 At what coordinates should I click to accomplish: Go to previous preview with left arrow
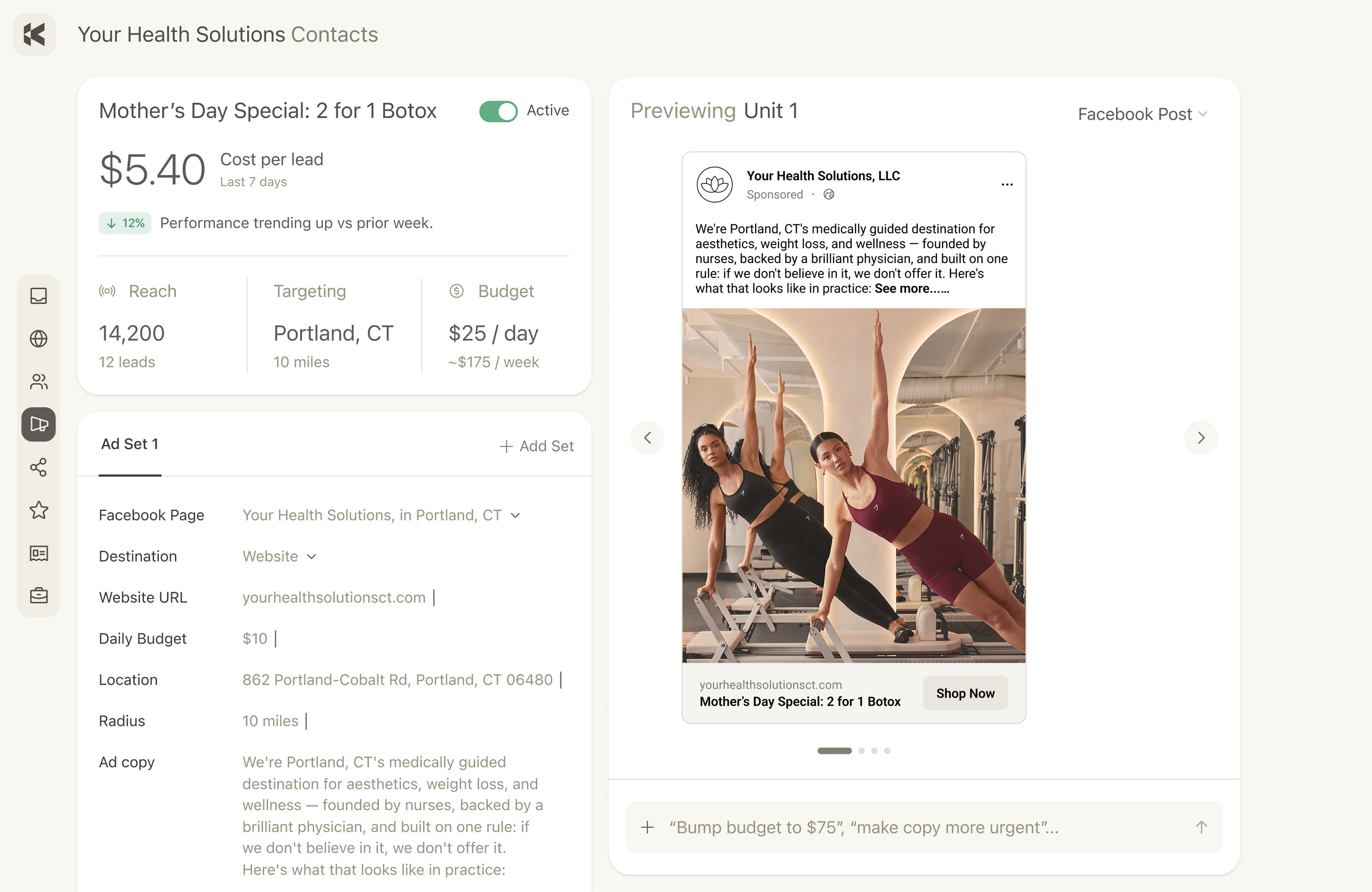tap(648, 438)
